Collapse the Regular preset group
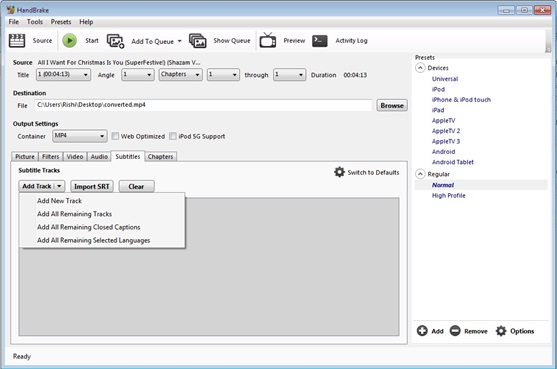Screen dimensions: 557x369 tap(420, 174)
